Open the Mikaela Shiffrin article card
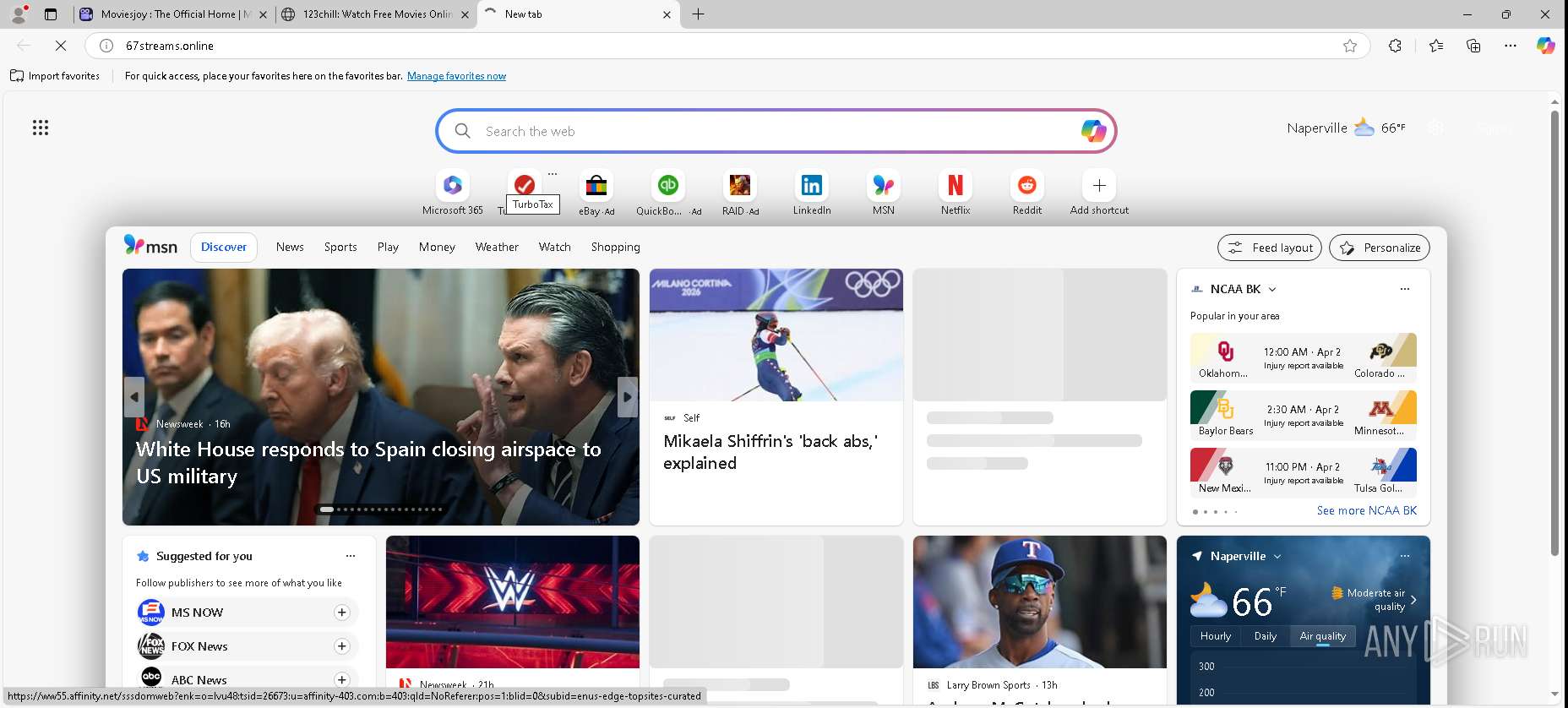This screenshot has width=1568, height=708. click(776, 397)
